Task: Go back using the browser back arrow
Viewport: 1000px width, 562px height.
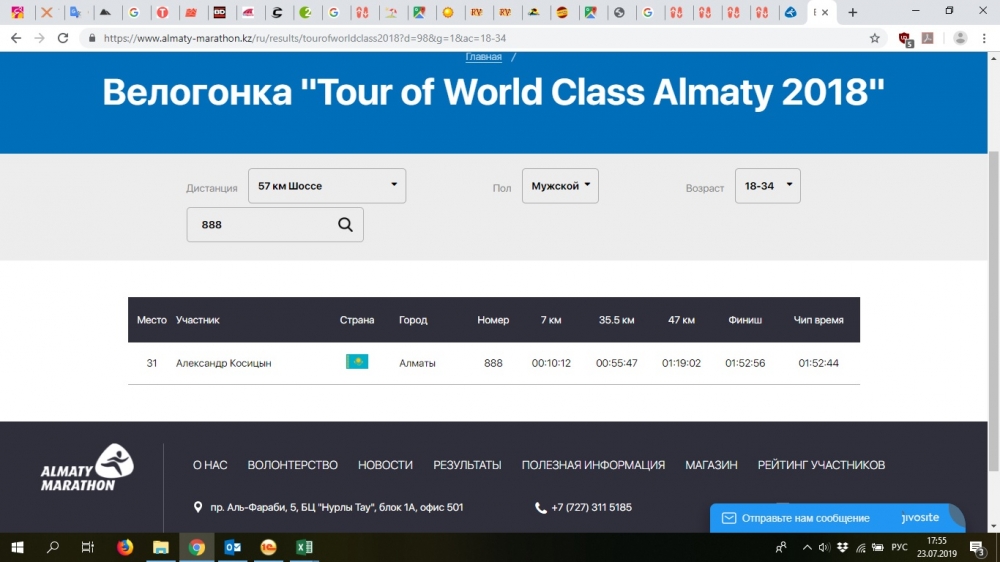Action: click(15, 38)
